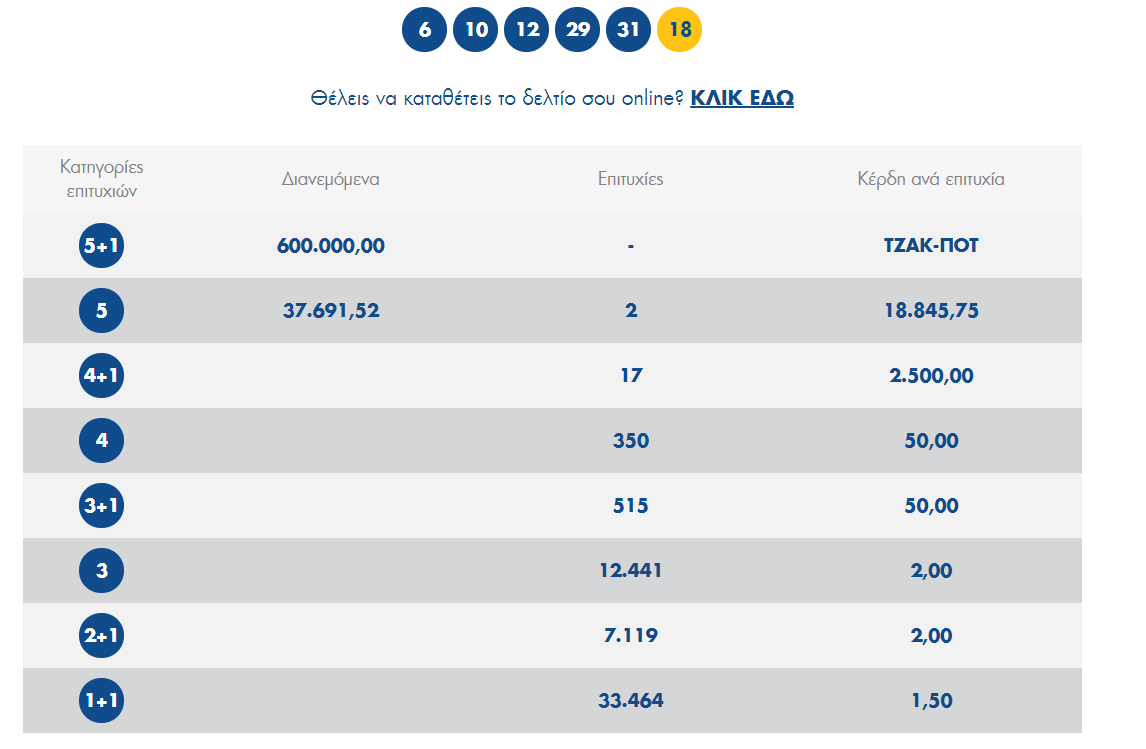Click the number 6 ball
This screenshot has width=1146, height=749.
[425, 29]
